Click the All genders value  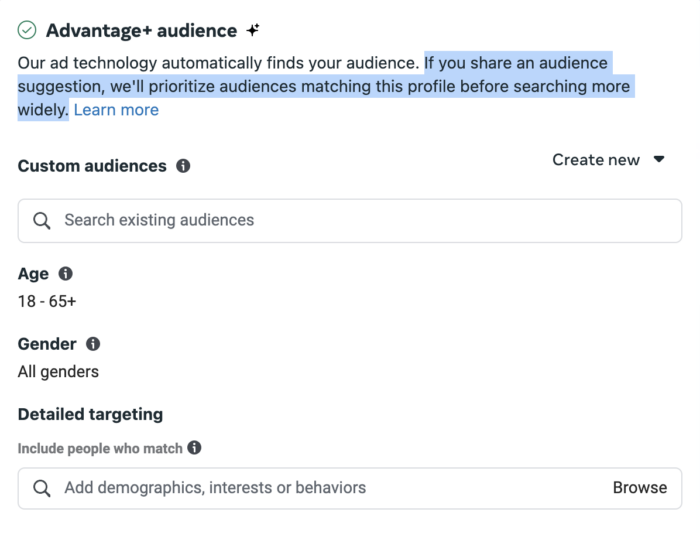click(x=58, y=372)
